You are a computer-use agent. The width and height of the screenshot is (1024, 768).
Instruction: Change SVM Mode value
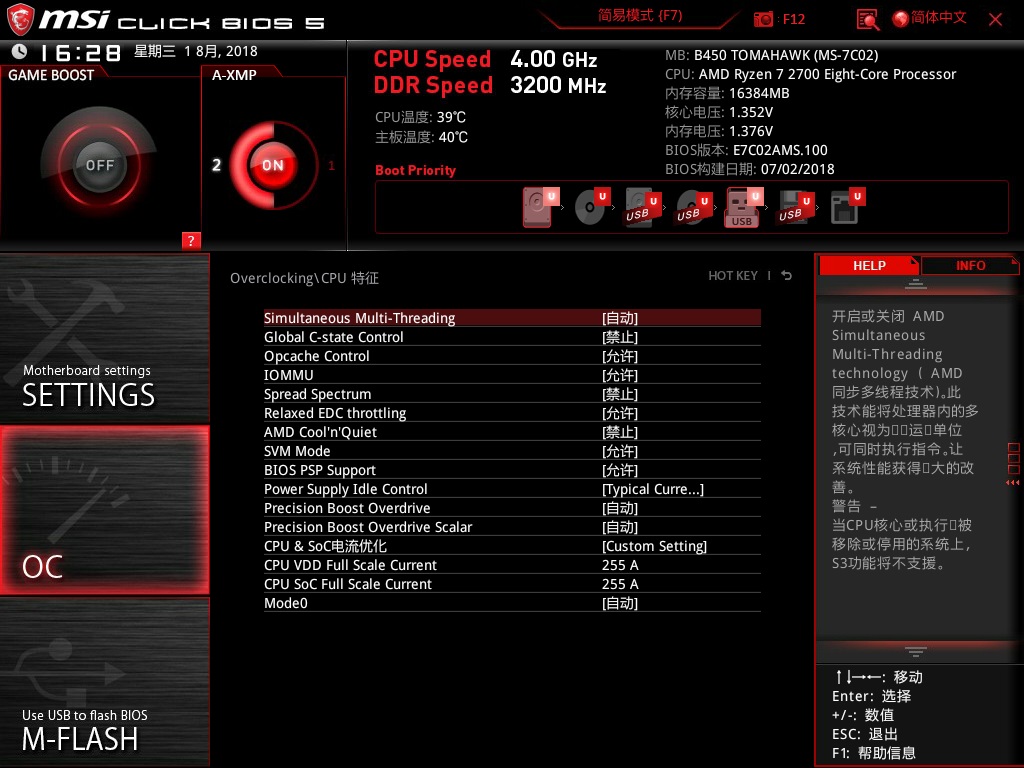[620, 451]
